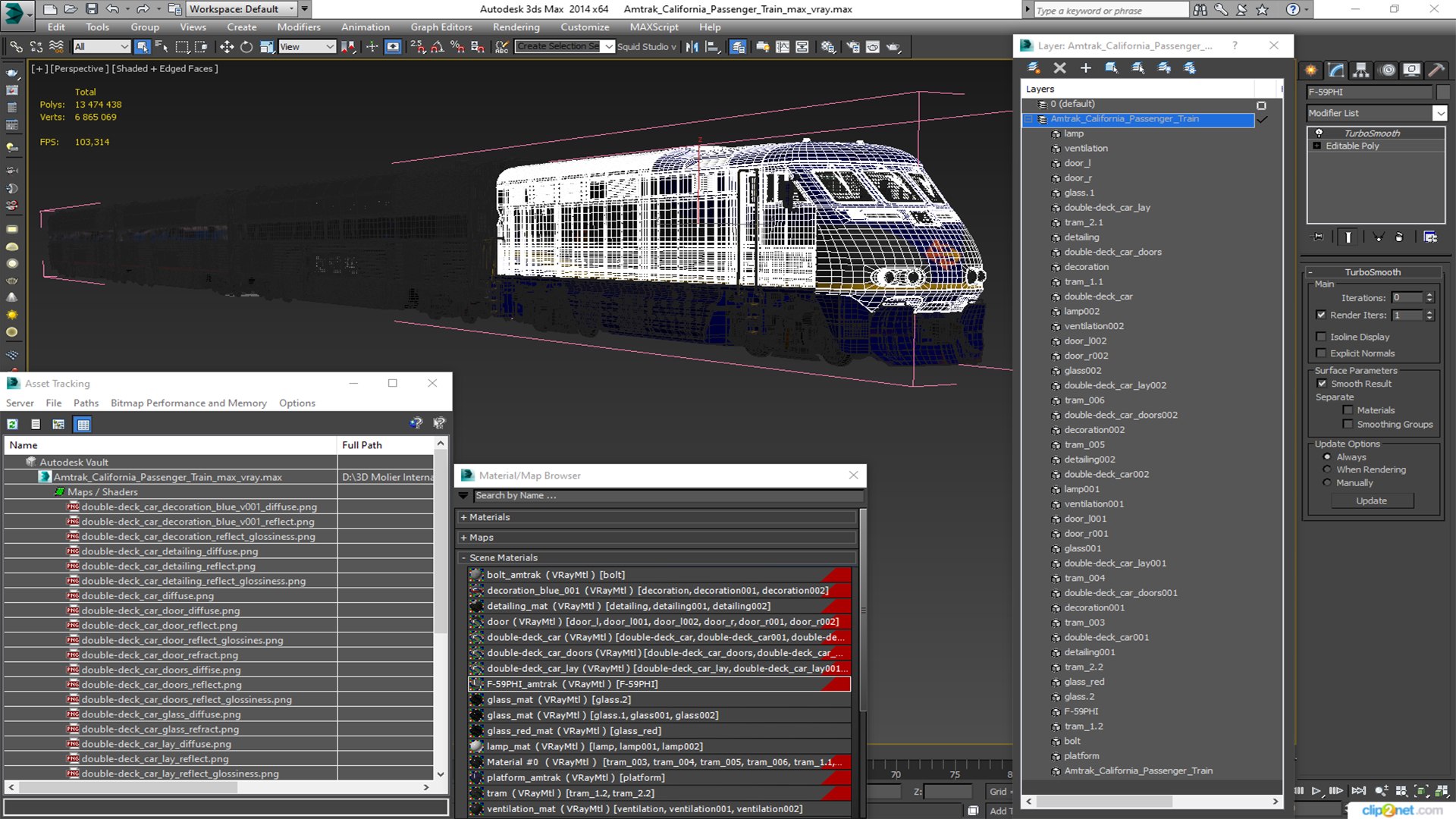Viewport: 1456px width, 819px height.
Task: Toggle Render Iters checkbox
Action: pyautogui.click(x=1322, y=315)
